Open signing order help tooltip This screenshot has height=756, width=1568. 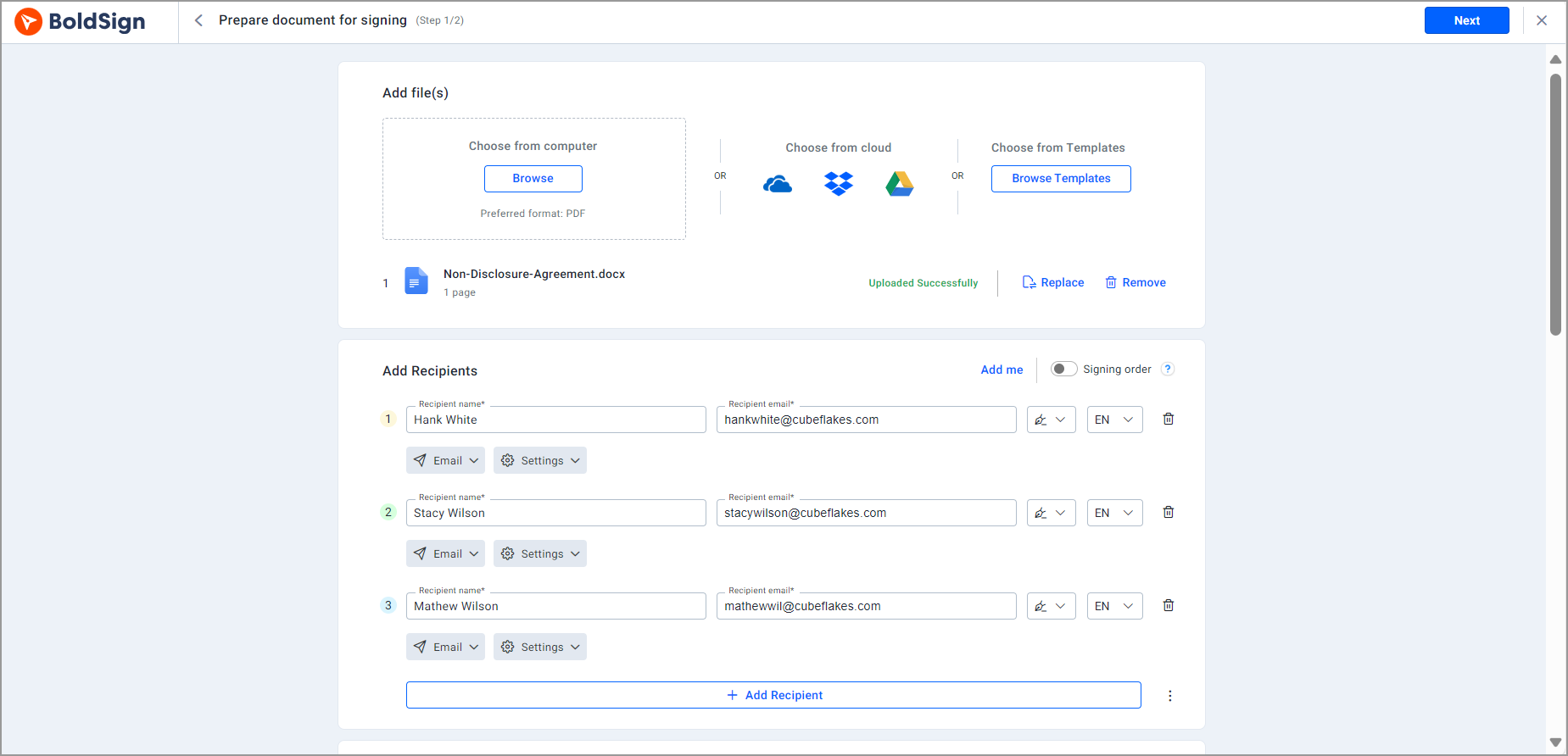1168,369
